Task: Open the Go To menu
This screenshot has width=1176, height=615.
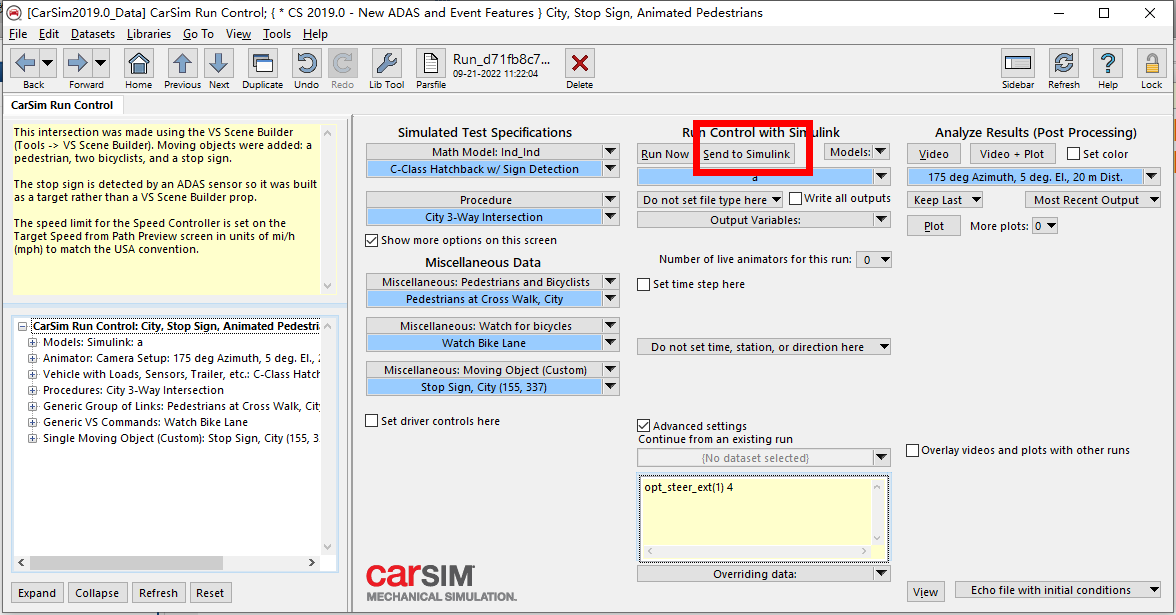Action: (x=198, y=34)
